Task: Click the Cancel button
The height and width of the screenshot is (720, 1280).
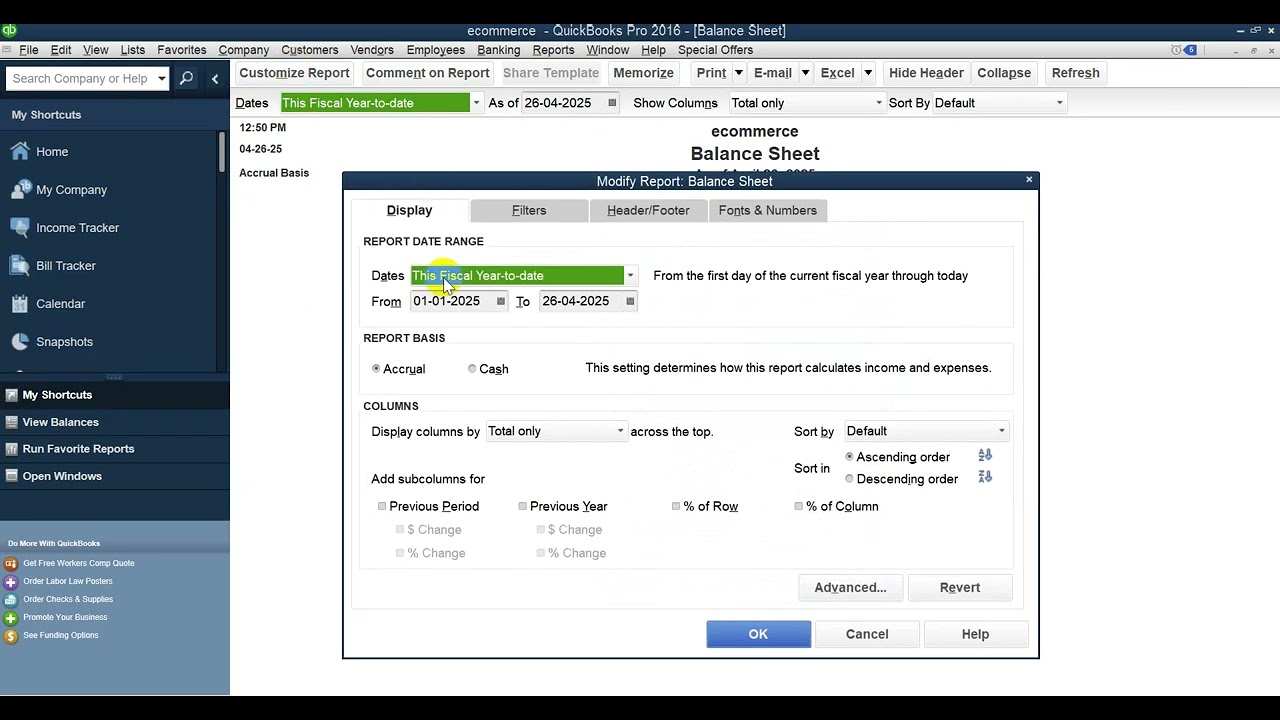Action: point(867,634)
